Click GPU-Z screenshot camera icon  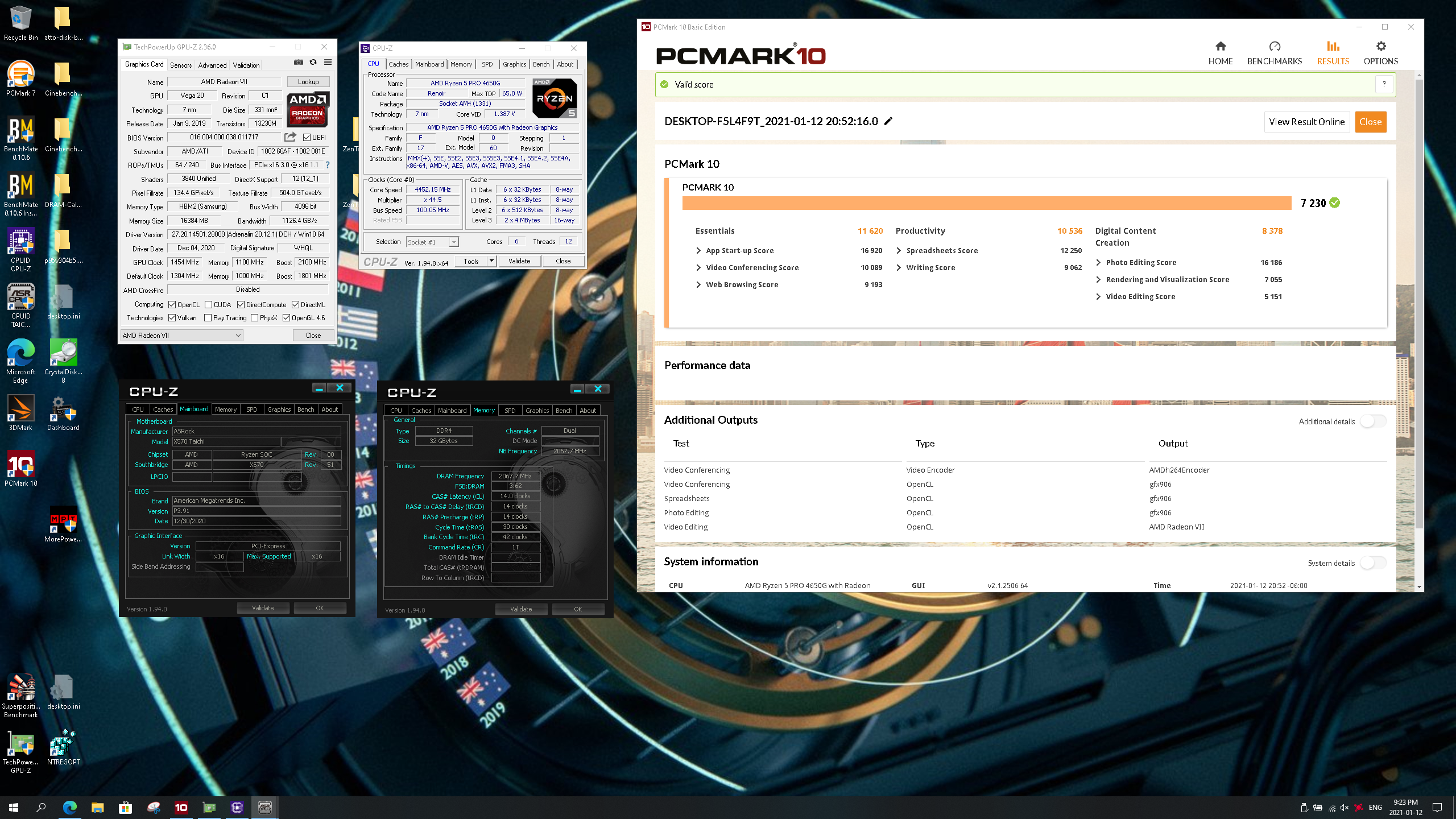tap(299, 62)
